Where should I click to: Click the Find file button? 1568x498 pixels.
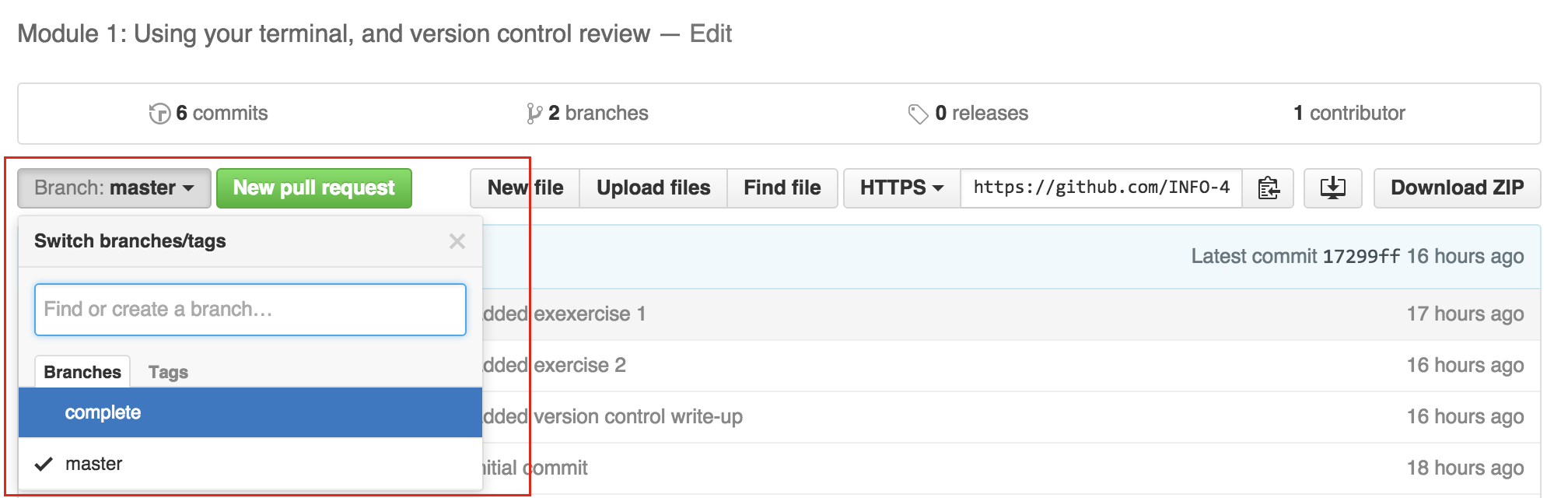(x=782, y=188)
